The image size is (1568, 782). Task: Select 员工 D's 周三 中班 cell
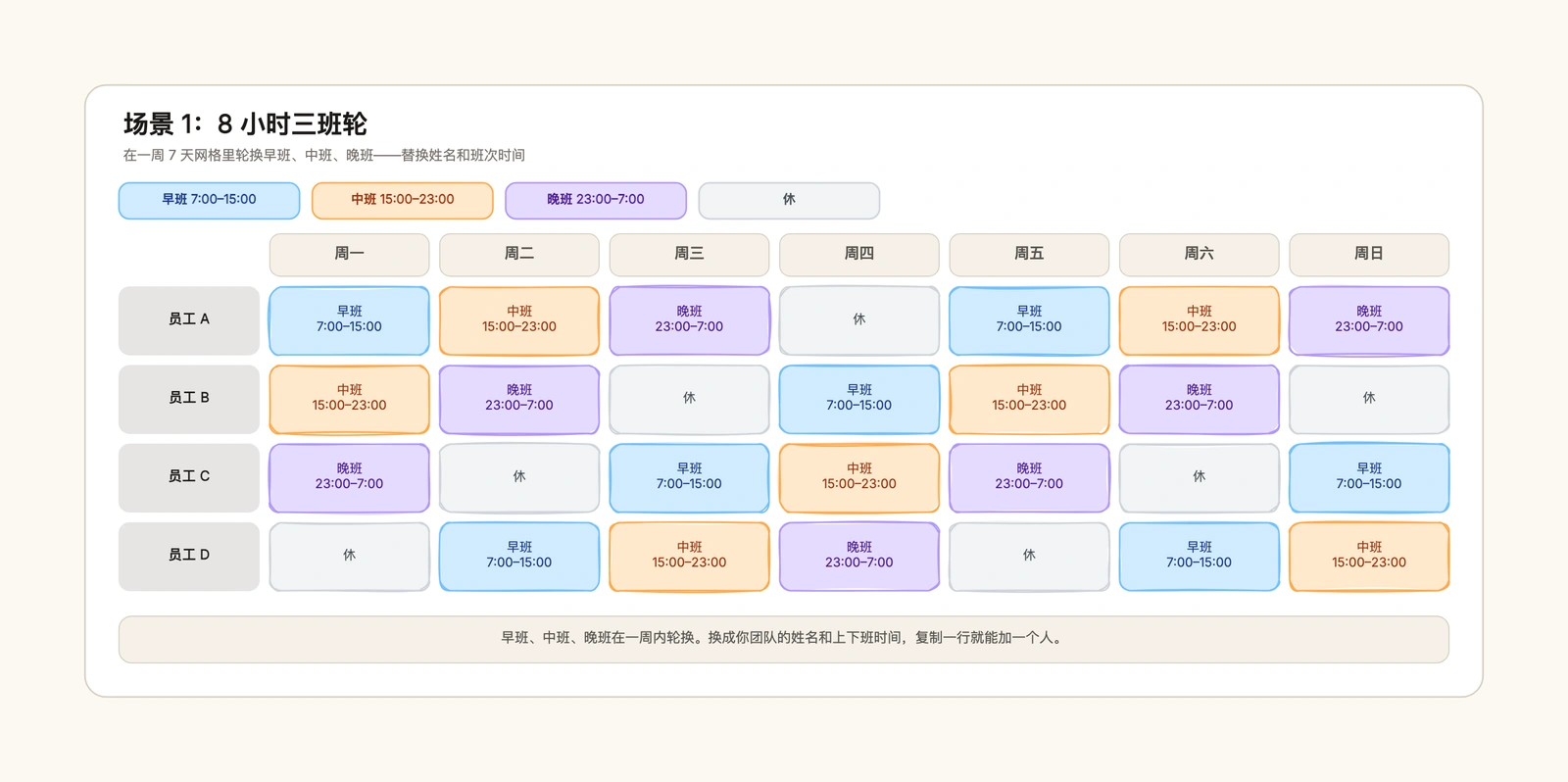(689, 556)
